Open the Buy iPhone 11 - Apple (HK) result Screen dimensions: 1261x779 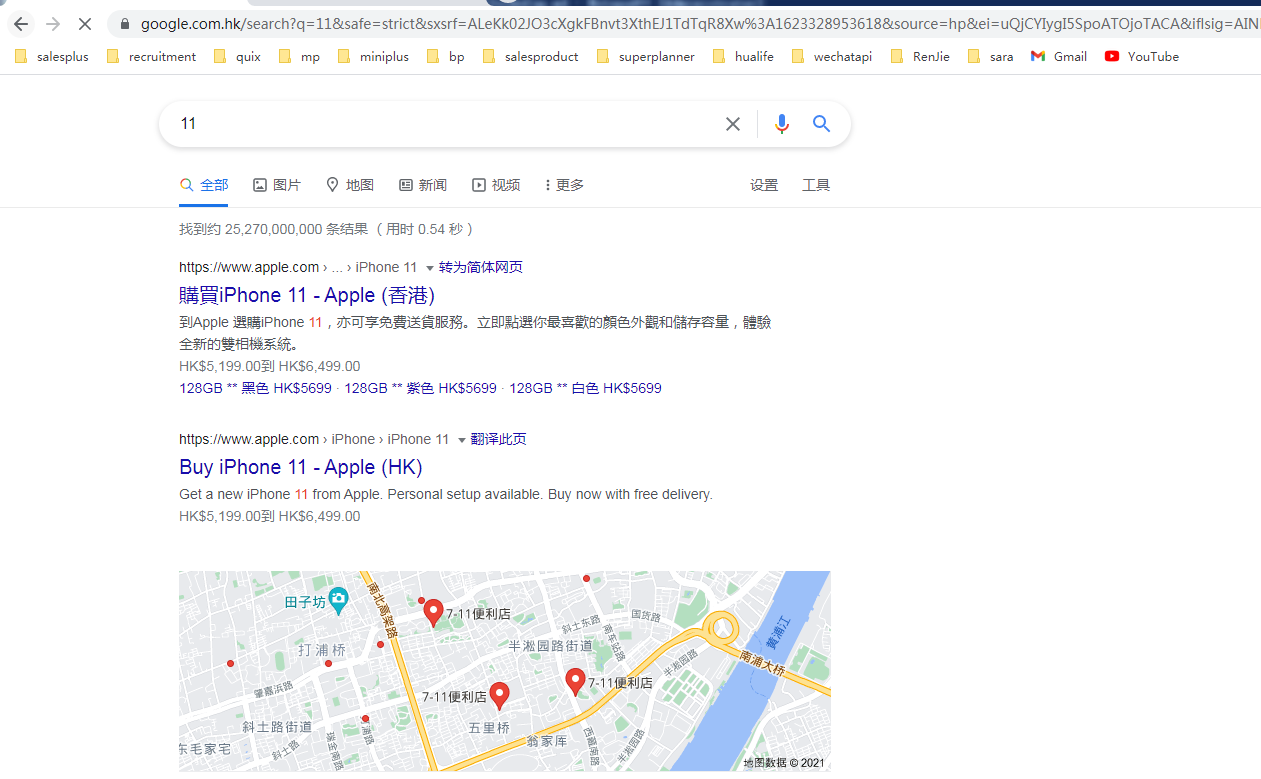[301, 467]
